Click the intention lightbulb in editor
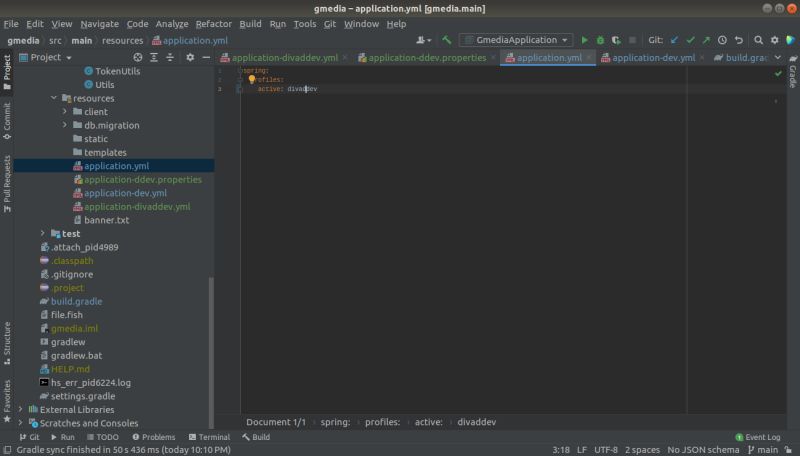The width and height of the screenshot is (800, 456). point(252,80)
